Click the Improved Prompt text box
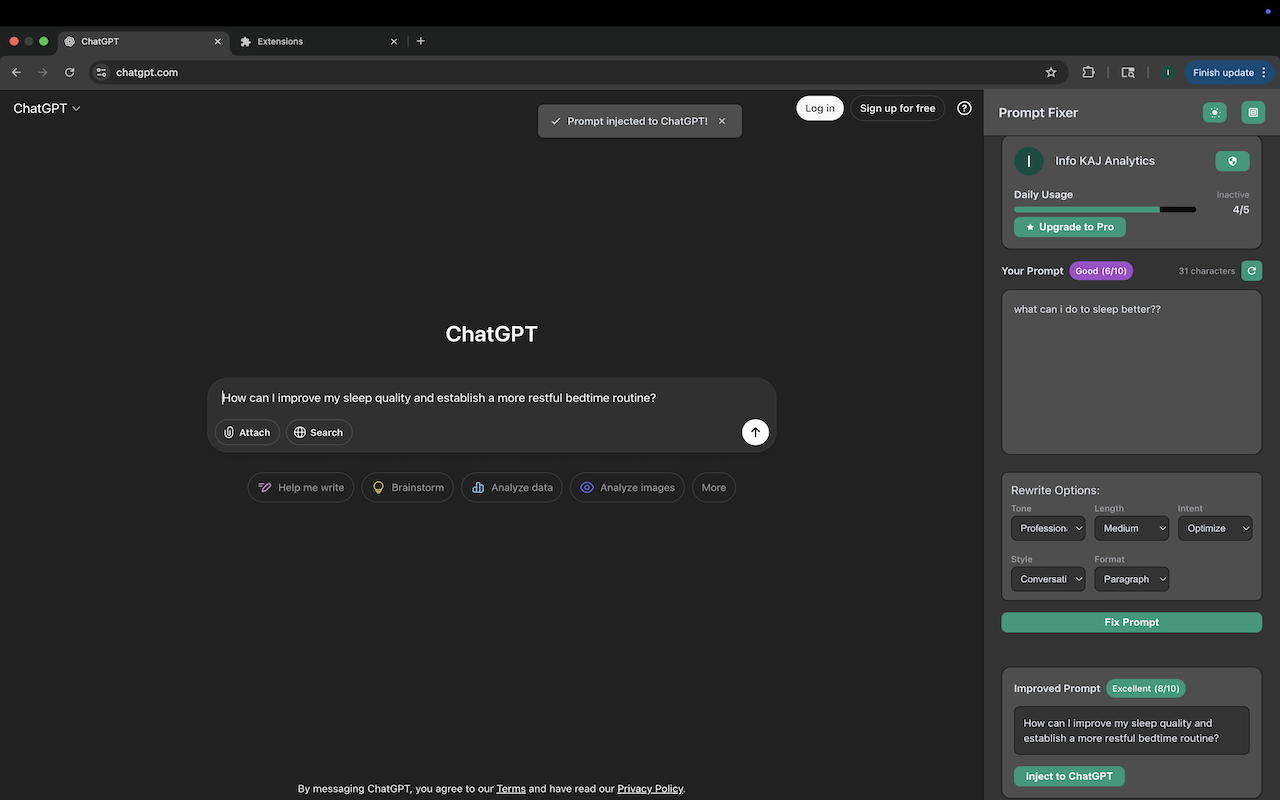 (x=1131, y=730)
